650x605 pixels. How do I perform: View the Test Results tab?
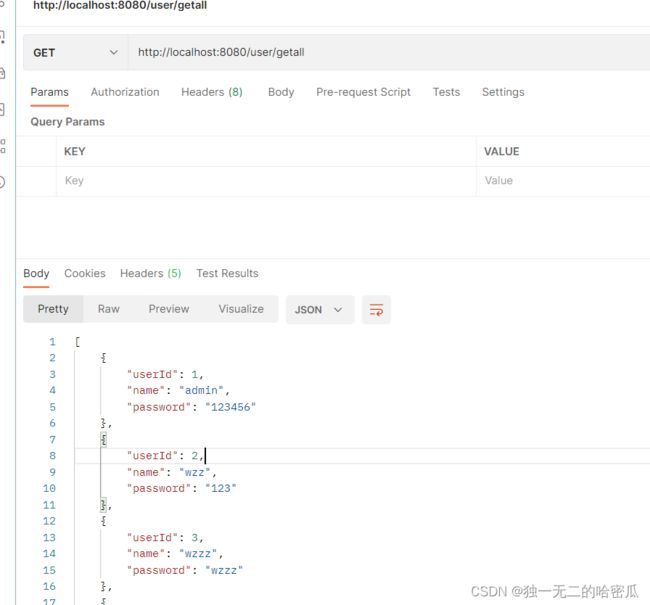[x=227, y=273]
